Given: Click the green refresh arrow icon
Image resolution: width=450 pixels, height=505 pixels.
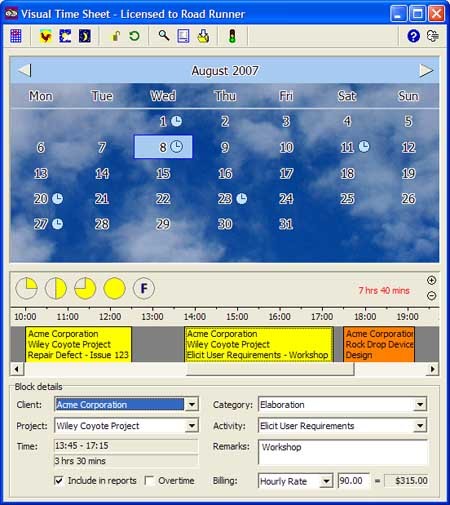Looking at the screenshot, I should pyautogui.click(x=134, y=36).
